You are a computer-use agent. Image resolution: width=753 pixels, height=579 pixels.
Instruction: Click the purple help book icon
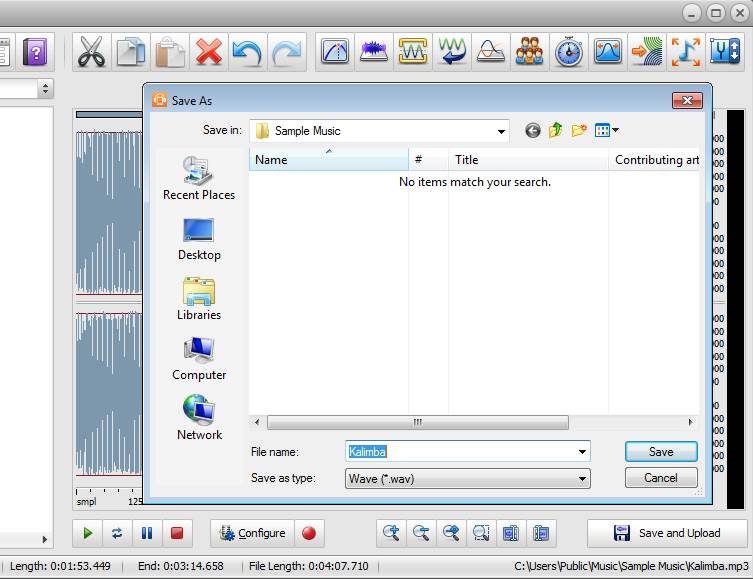(x=35, y=52)
